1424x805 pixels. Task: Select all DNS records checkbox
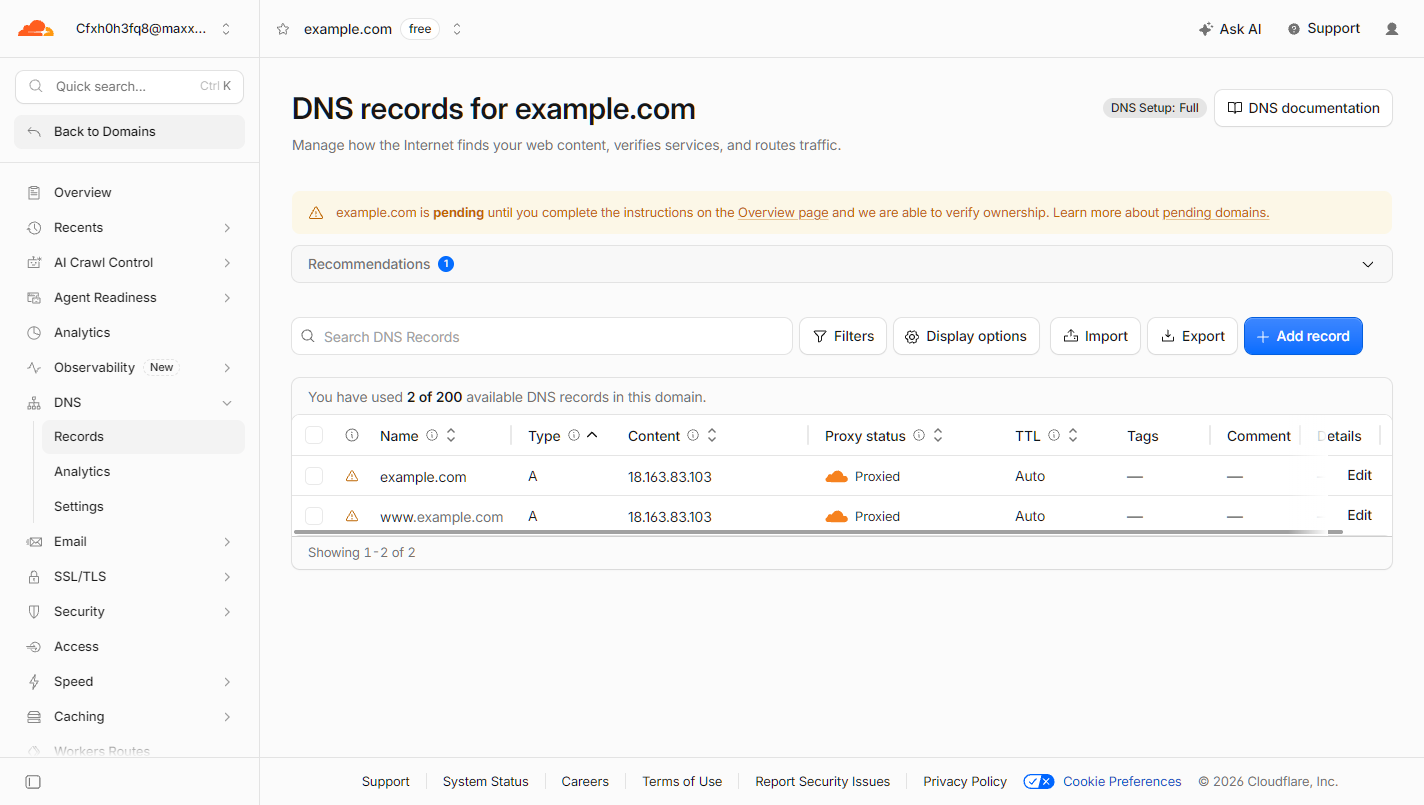click(314, 435)
